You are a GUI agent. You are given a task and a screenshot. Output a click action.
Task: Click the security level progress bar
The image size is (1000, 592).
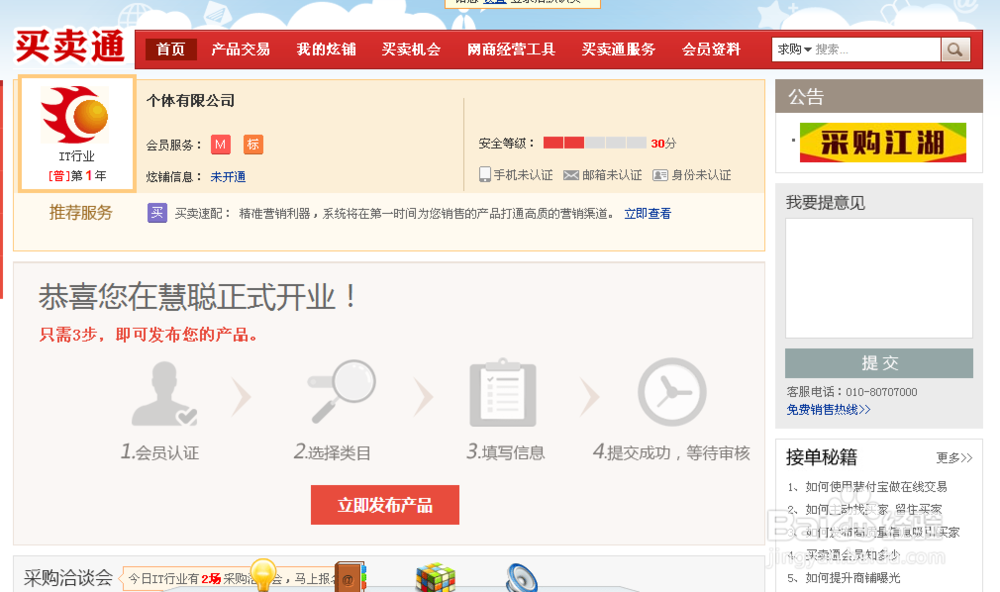(x=595, y=143)
